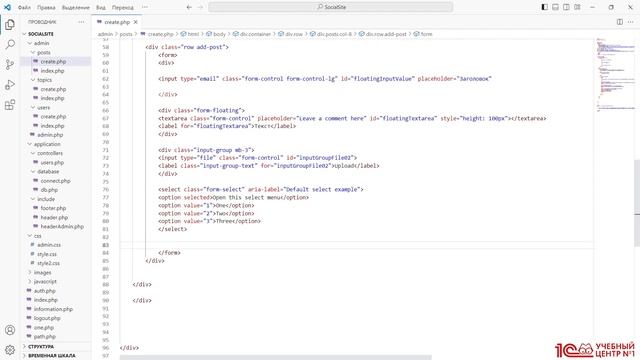Open the Правка menu
This screenshot has width=640, height=360.
pyautogui.click(x=46, y=7)
